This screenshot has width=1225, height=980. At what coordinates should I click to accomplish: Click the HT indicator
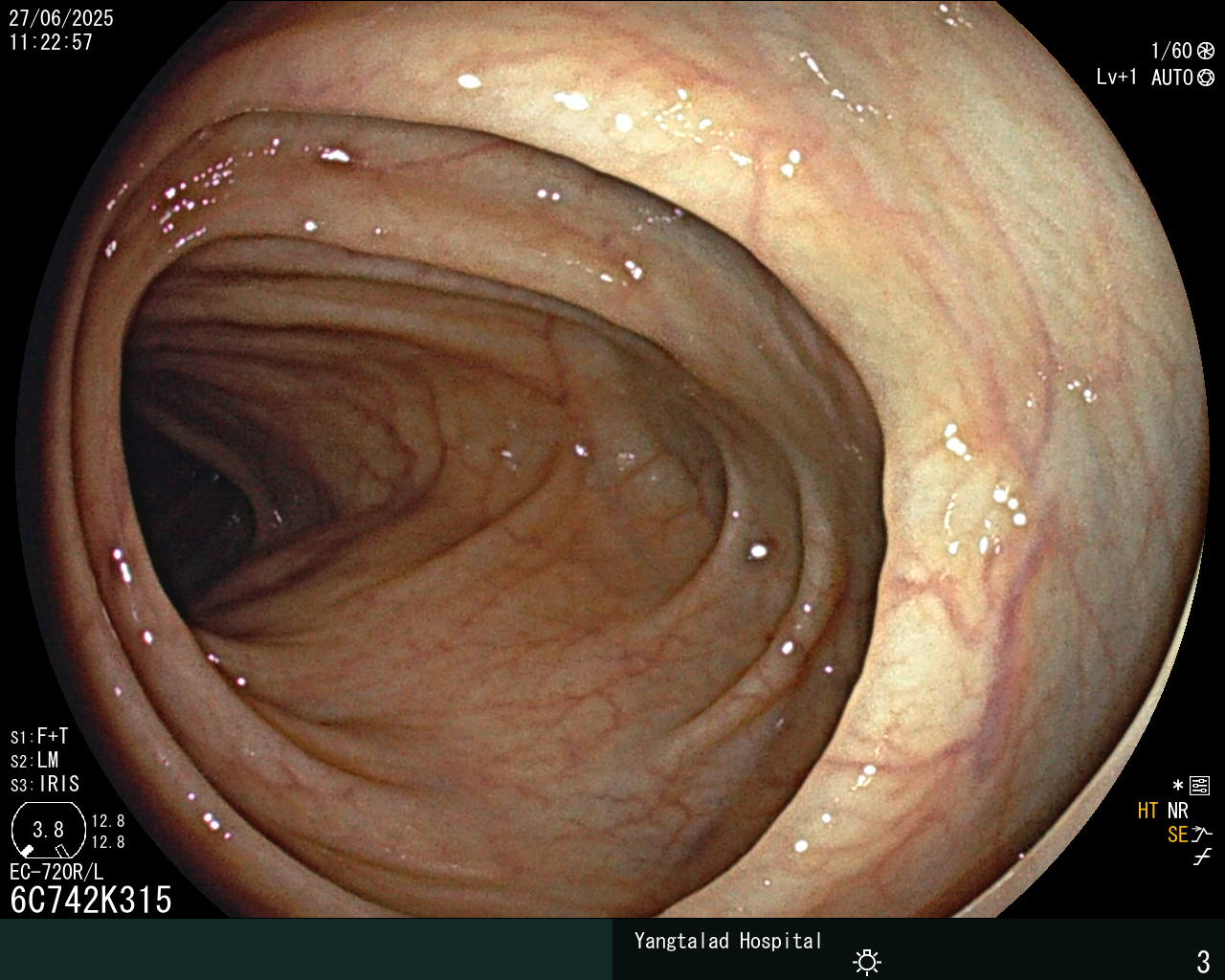point(1148,811)
